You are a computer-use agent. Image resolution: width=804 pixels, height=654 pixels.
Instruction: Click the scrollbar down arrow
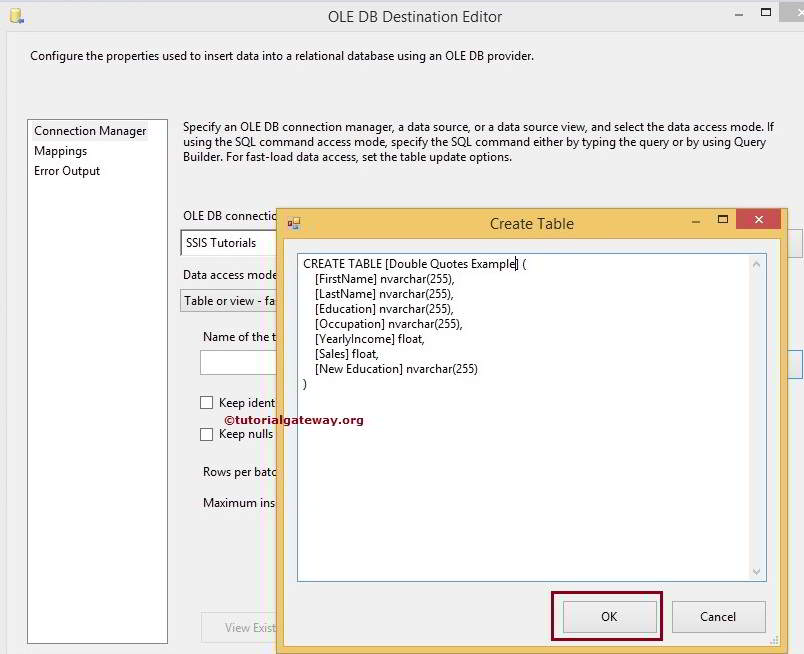click(755, 571)
